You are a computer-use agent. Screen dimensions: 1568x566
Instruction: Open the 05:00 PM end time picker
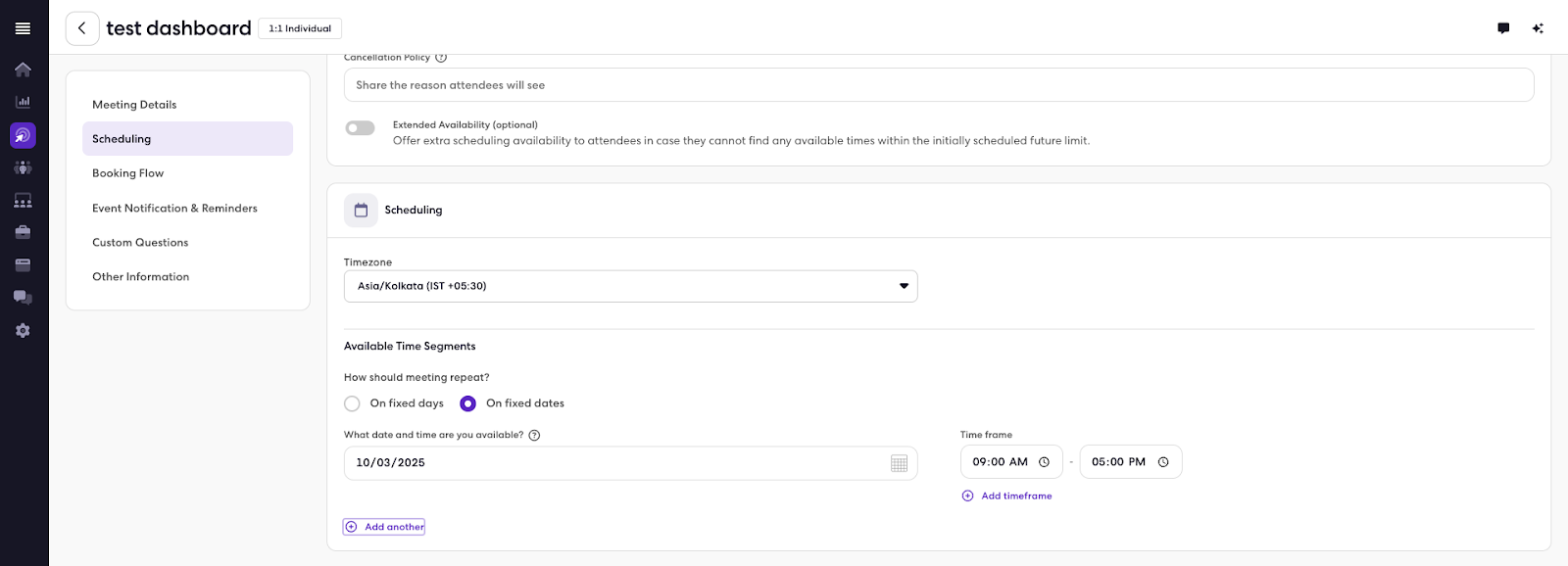click(x=1131, y=462)
